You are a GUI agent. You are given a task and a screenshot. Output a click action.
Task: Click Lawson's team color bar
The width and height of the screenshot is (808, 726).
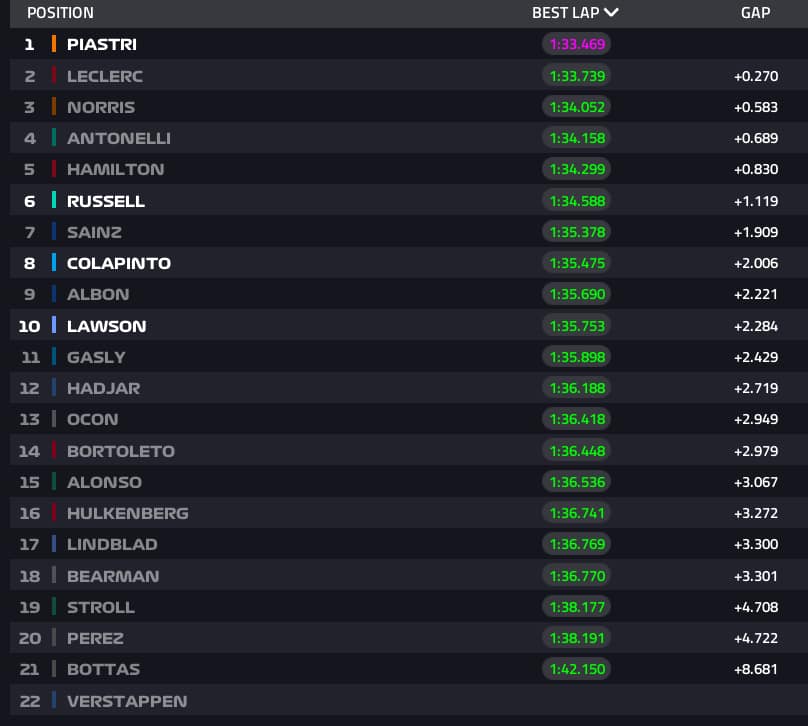(53, 325)
